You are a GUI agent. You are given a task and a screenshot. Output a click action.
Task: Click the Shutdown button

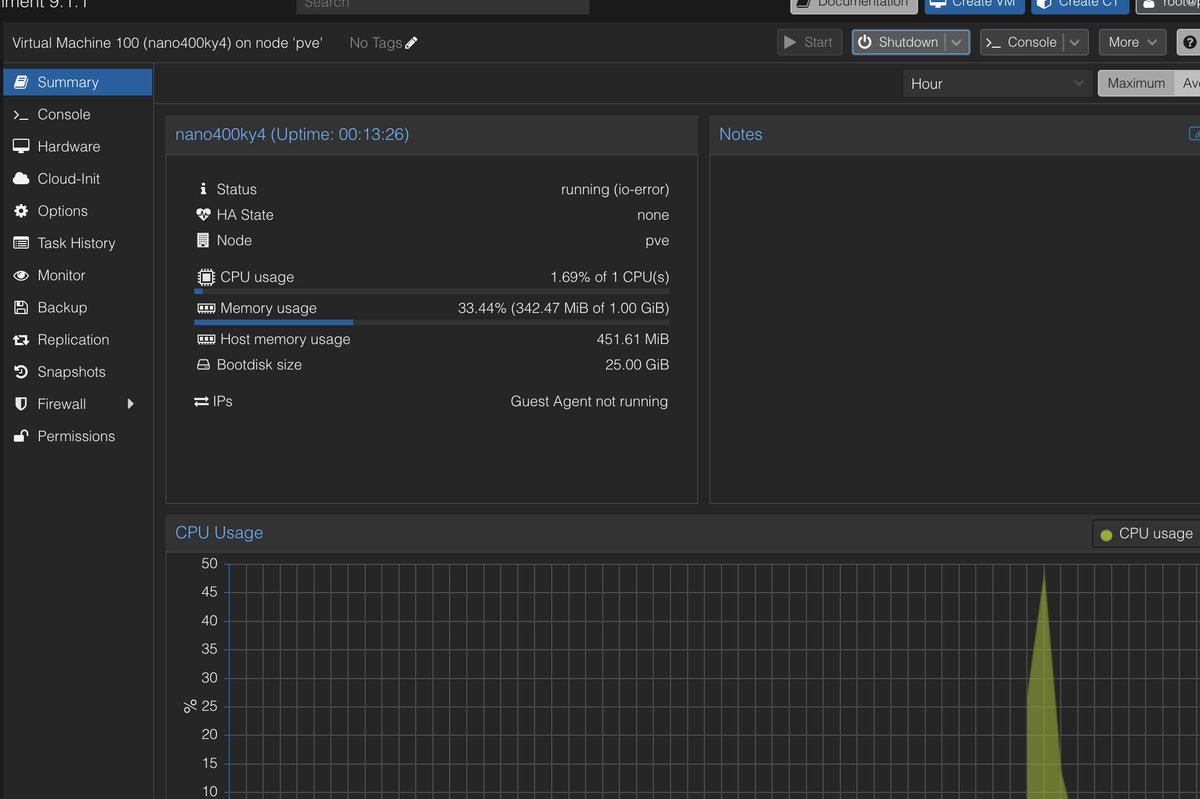click(x=898, y=42)
